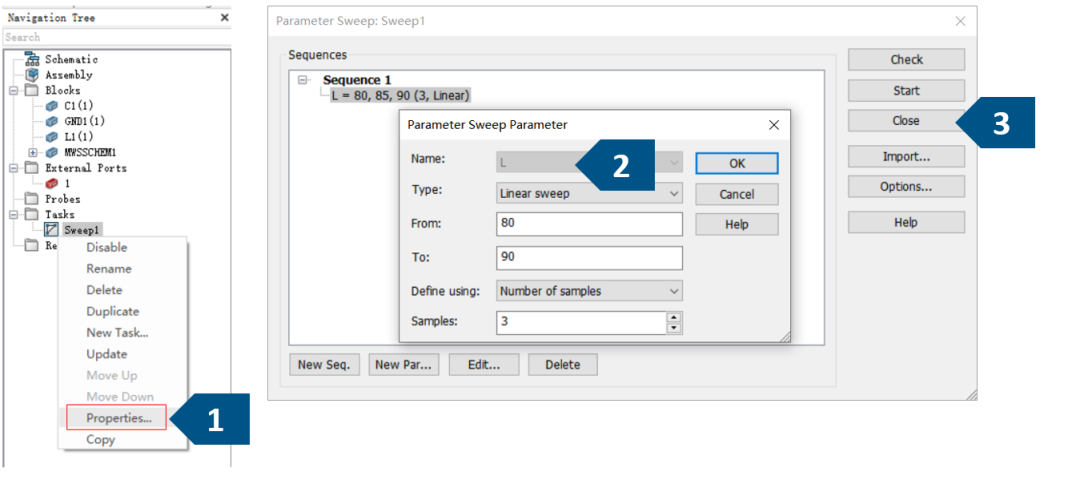The image size is (1080, 480).
Task: Click the Start button
Action: [x=906, y=90]
